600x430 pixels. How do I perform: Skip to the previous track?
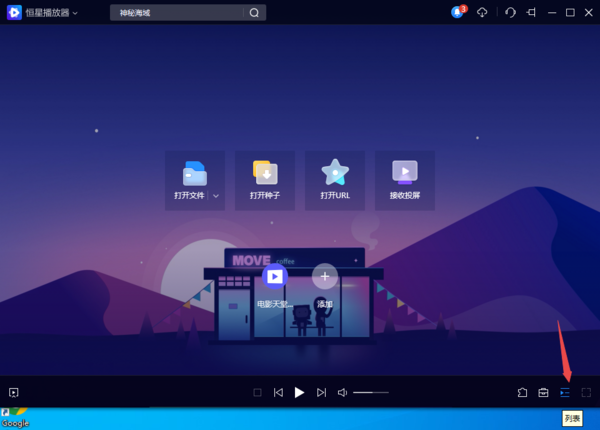pos(278,393)
